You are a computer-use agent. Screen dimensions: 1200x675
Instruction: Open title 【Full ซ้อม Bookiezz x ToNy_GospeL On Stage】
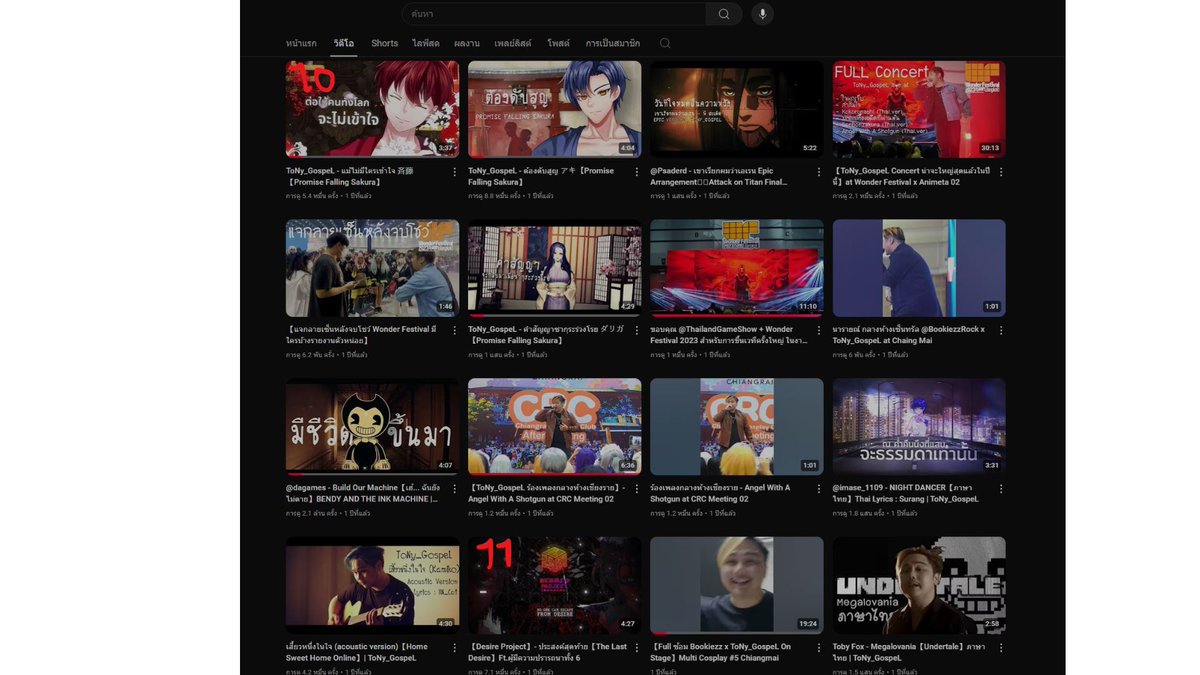[721, 652]
